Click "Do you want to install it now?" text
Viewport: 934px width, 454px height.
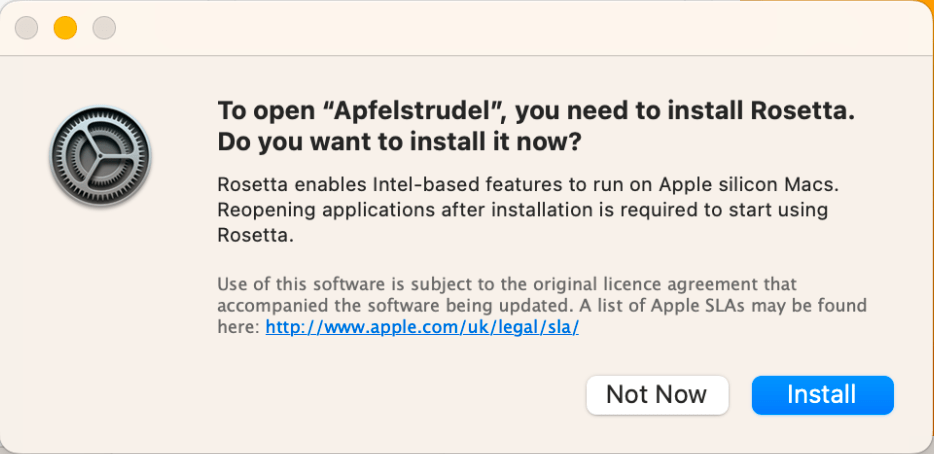tap(399, 143)
